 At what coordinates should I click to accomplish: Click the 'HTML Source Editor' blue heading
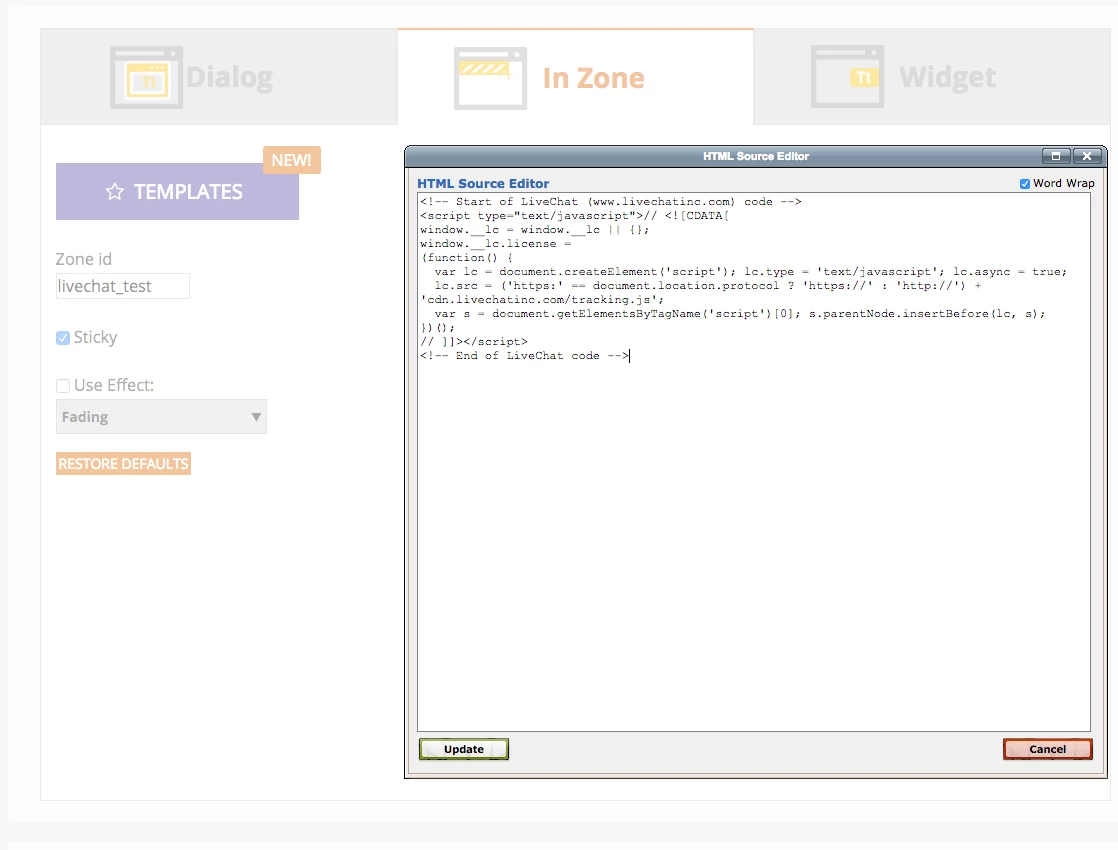pos(483,183)
